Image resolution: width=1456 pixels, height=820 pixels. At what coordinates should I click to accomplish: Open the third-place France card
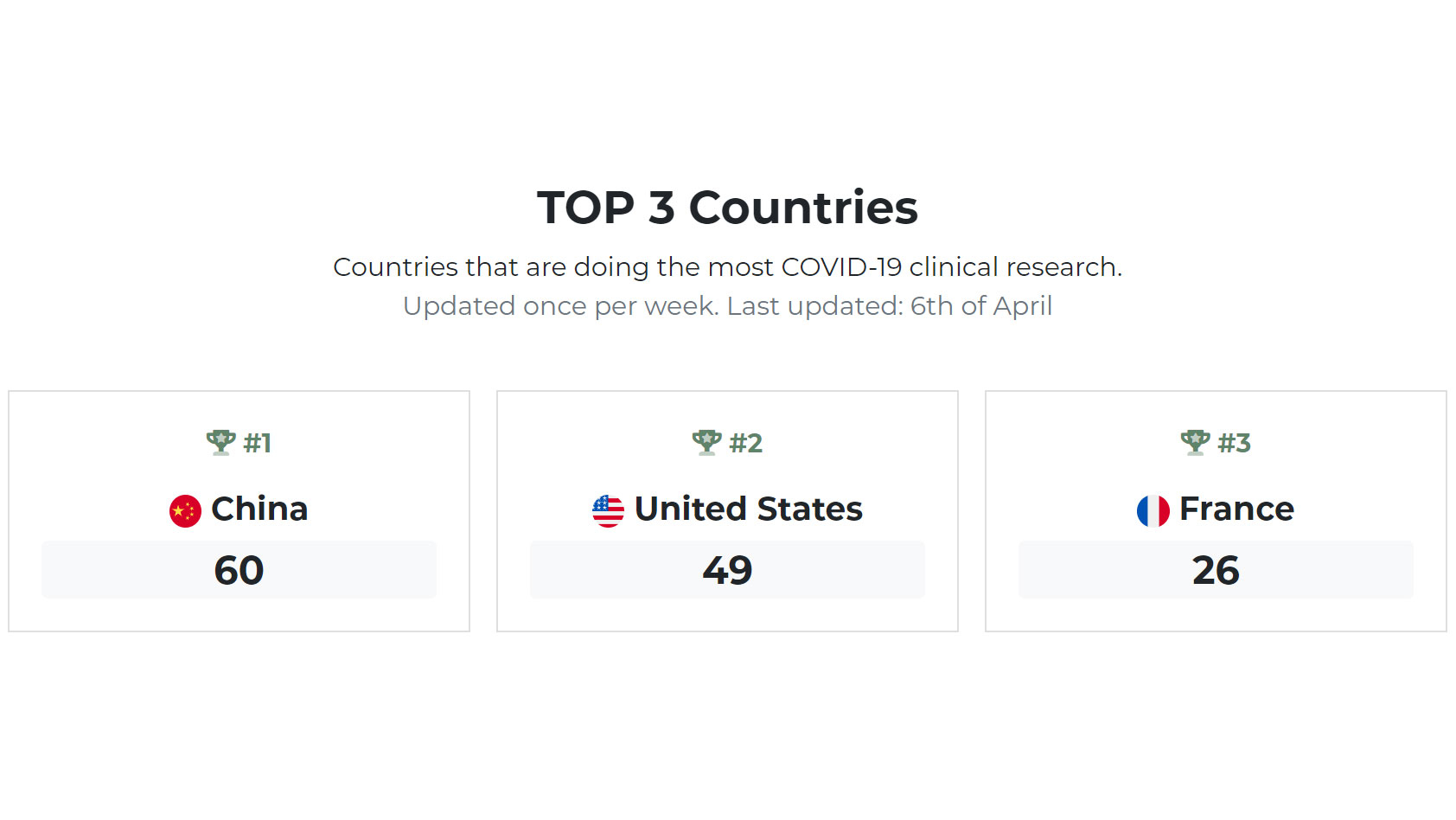(1216, 511)
